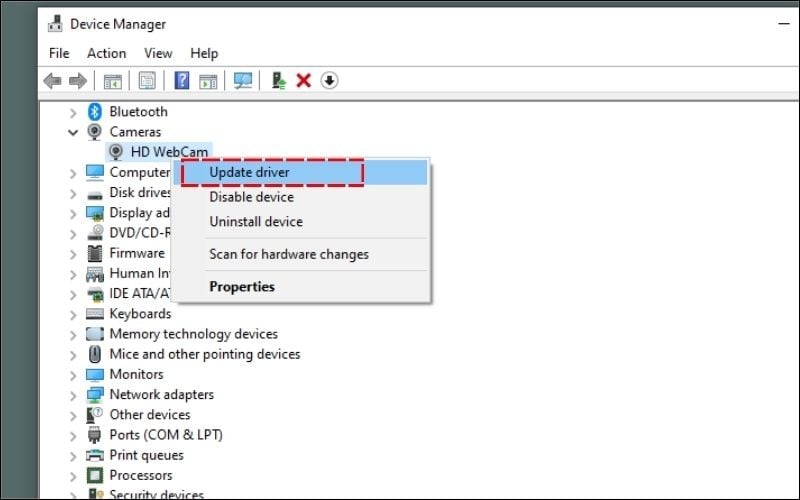Expand the Print queues chevron
Screen dimensions: 800x500
(73, 456)
